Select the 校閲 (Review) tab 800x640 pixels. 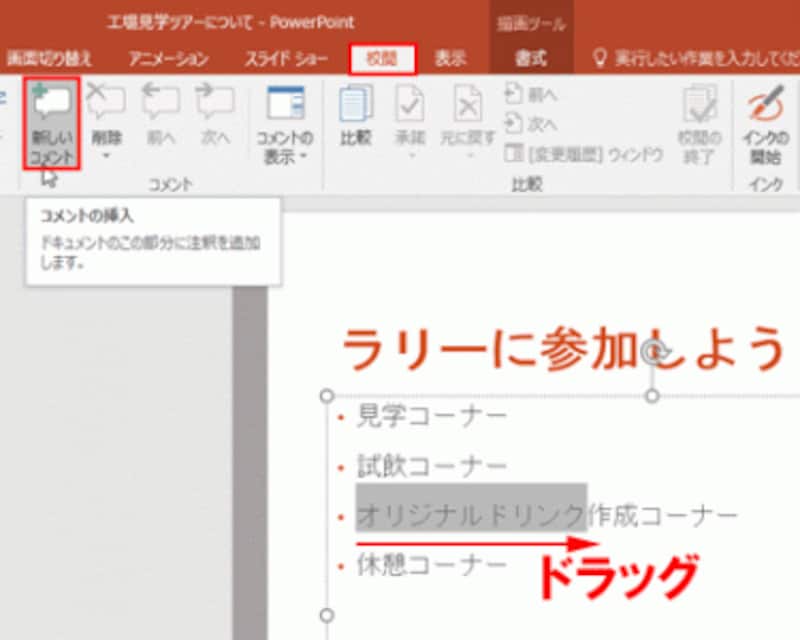[382, 59]
